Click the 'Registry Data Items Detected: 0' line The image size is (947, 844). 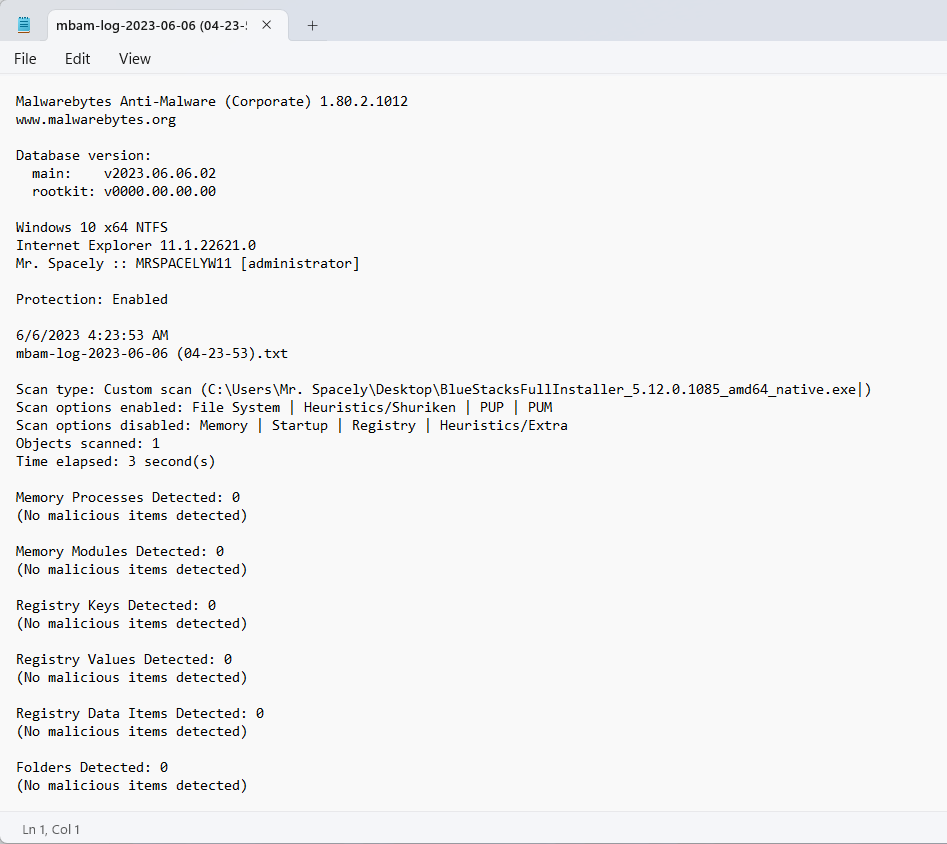pos(140,714)
